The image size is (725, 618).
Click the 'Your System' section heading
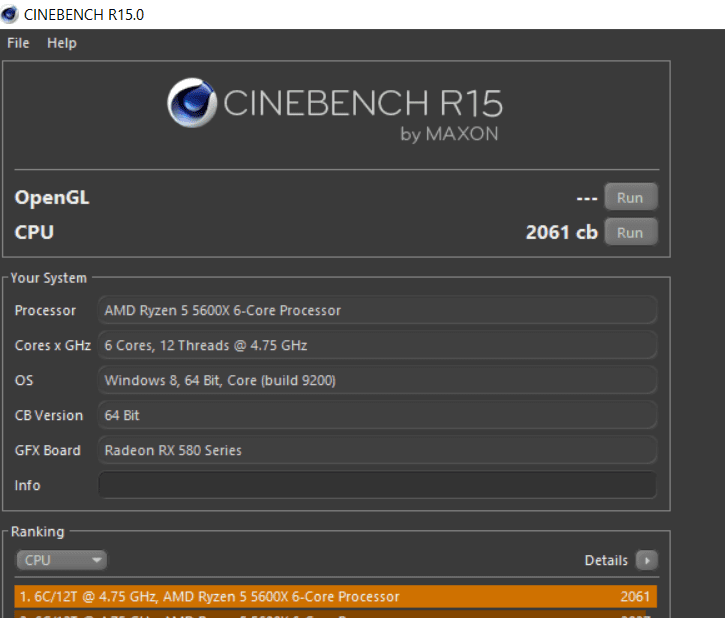[x=49, y=278]
